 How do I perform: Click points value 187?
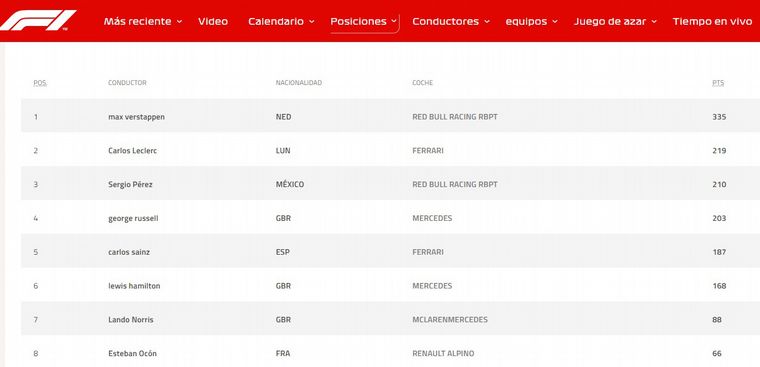719,252
